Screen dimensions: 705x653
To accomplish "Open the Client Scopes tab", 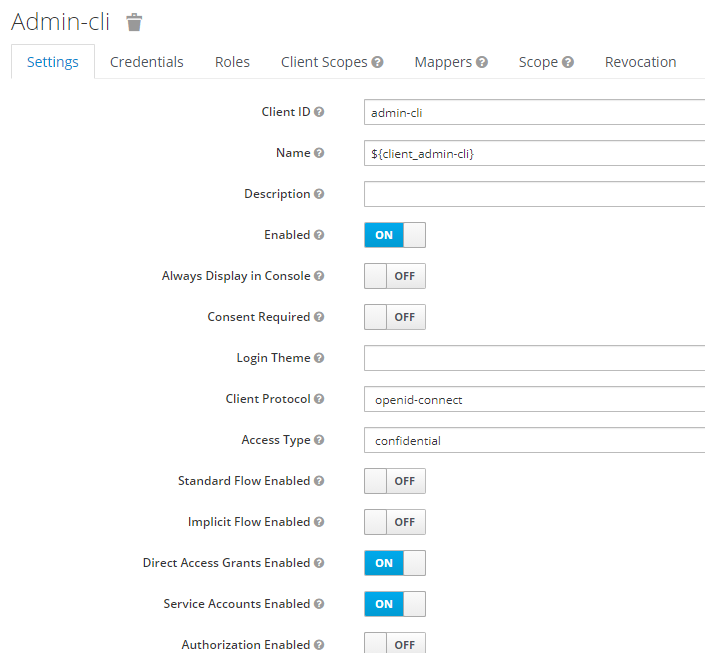I will 324,62.
